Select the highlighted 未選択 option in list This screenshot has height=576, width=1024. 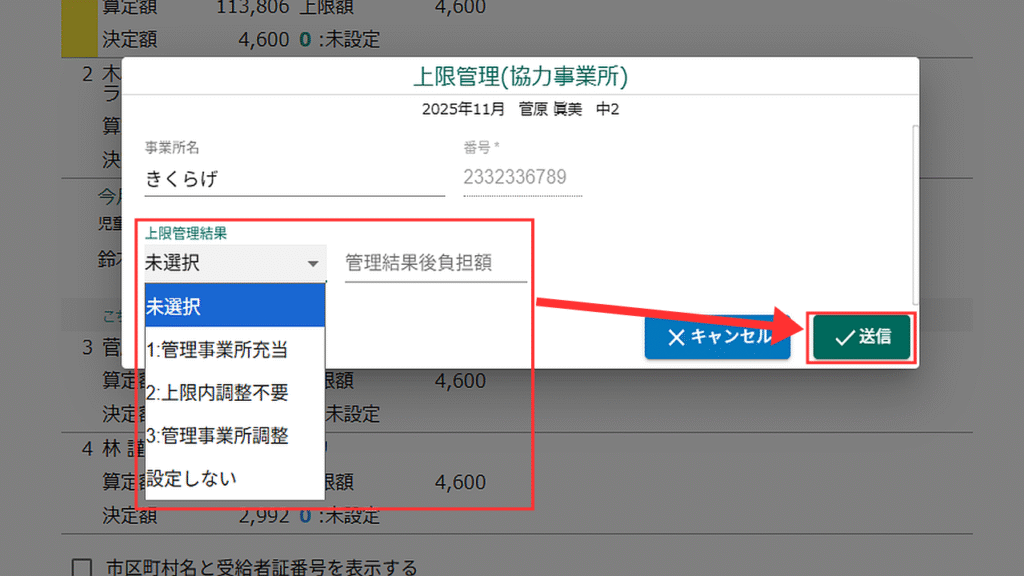235,306
